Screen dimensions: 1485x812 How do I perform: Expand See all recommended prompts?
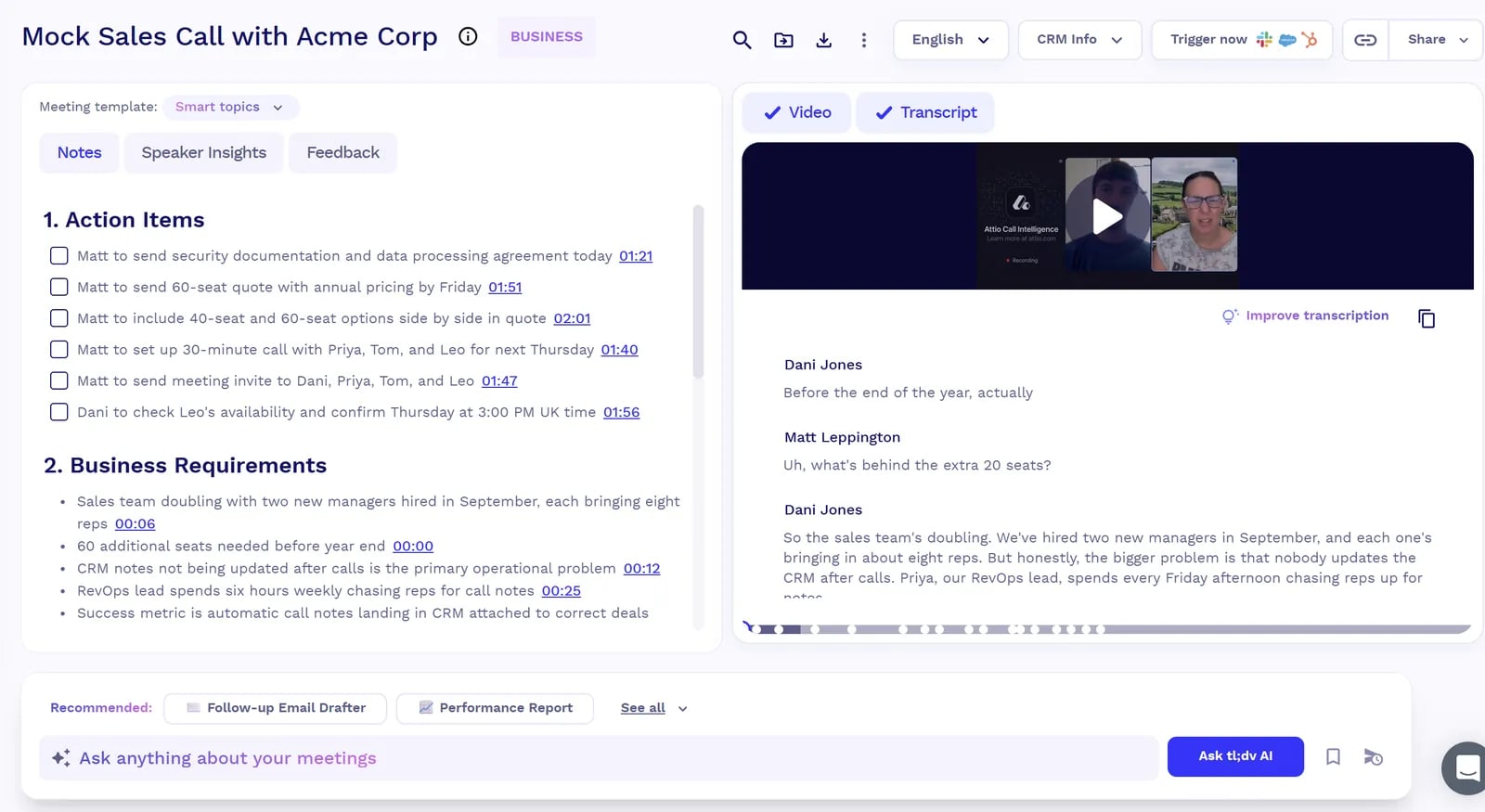coord(654,708)
